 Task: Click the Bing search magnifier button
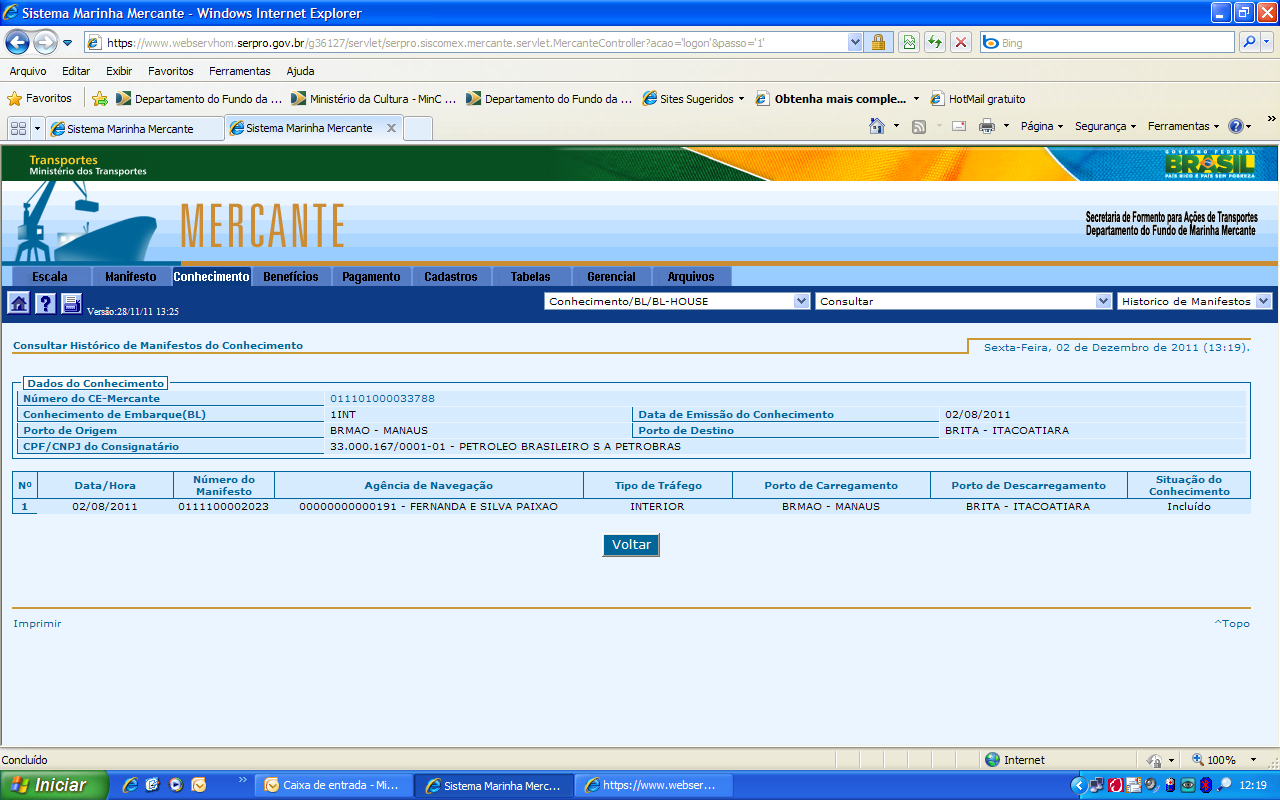click(1249, 42)
